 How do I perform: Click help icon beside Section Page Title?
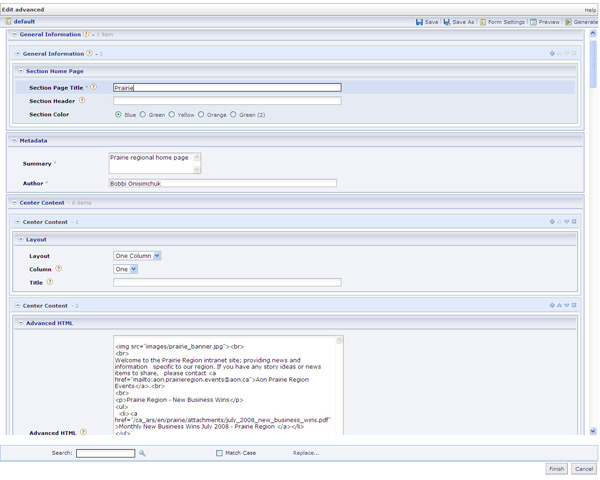(x=93, y=88)
